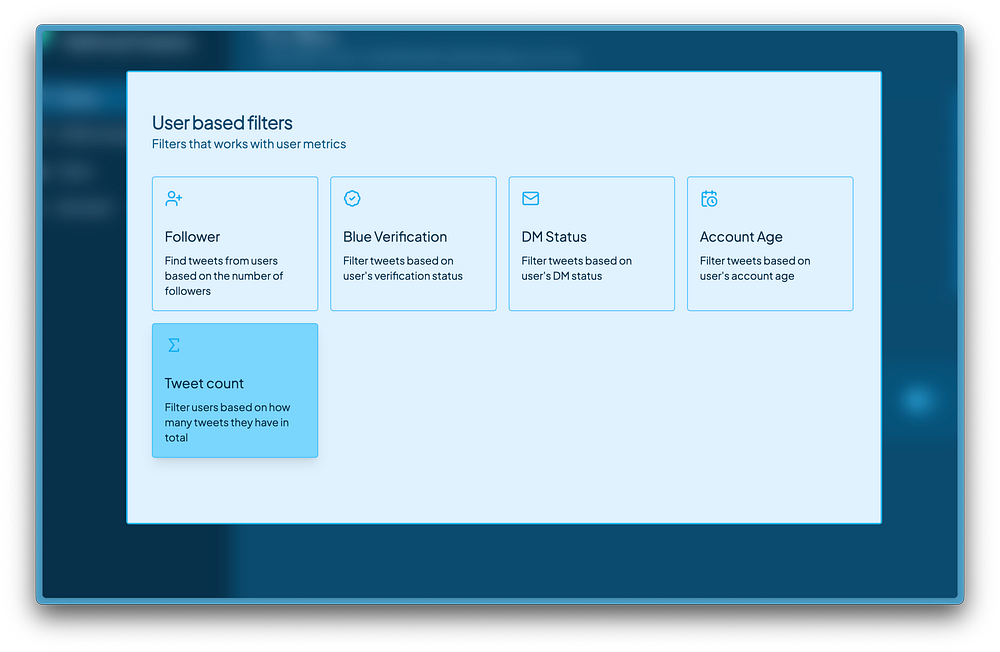
Task: Click text "user's account age"
Action: pos(747,276)
